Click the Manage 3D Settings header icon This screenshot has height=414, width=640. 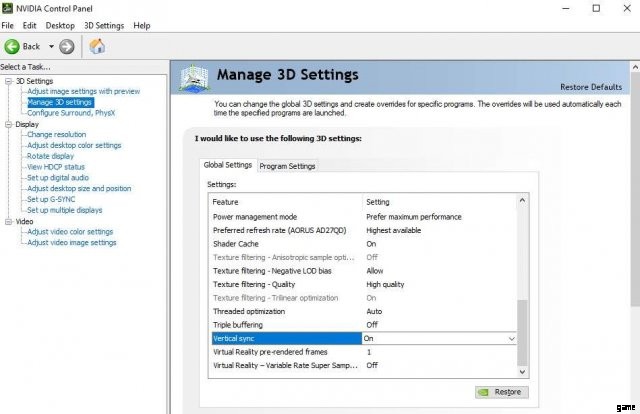194,78
